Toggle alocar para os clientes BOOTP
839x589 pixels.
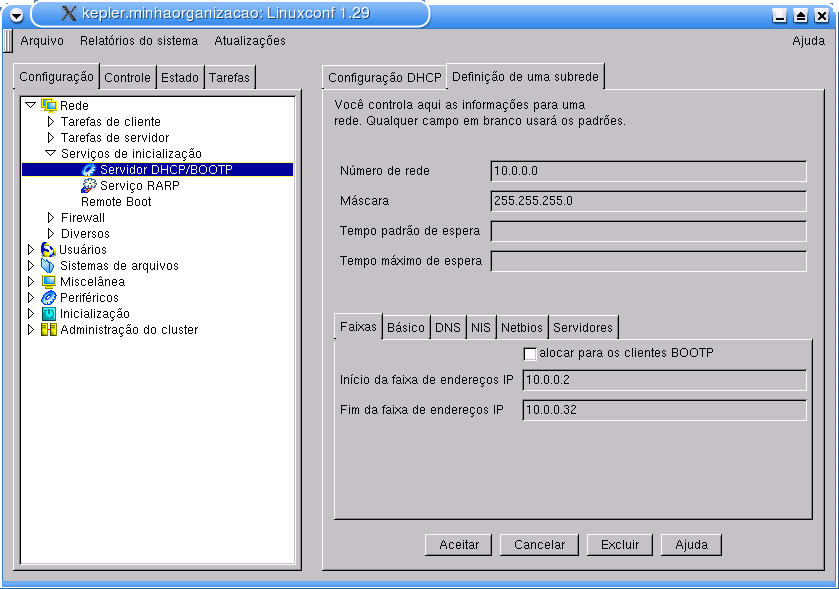tap(530, 354)
